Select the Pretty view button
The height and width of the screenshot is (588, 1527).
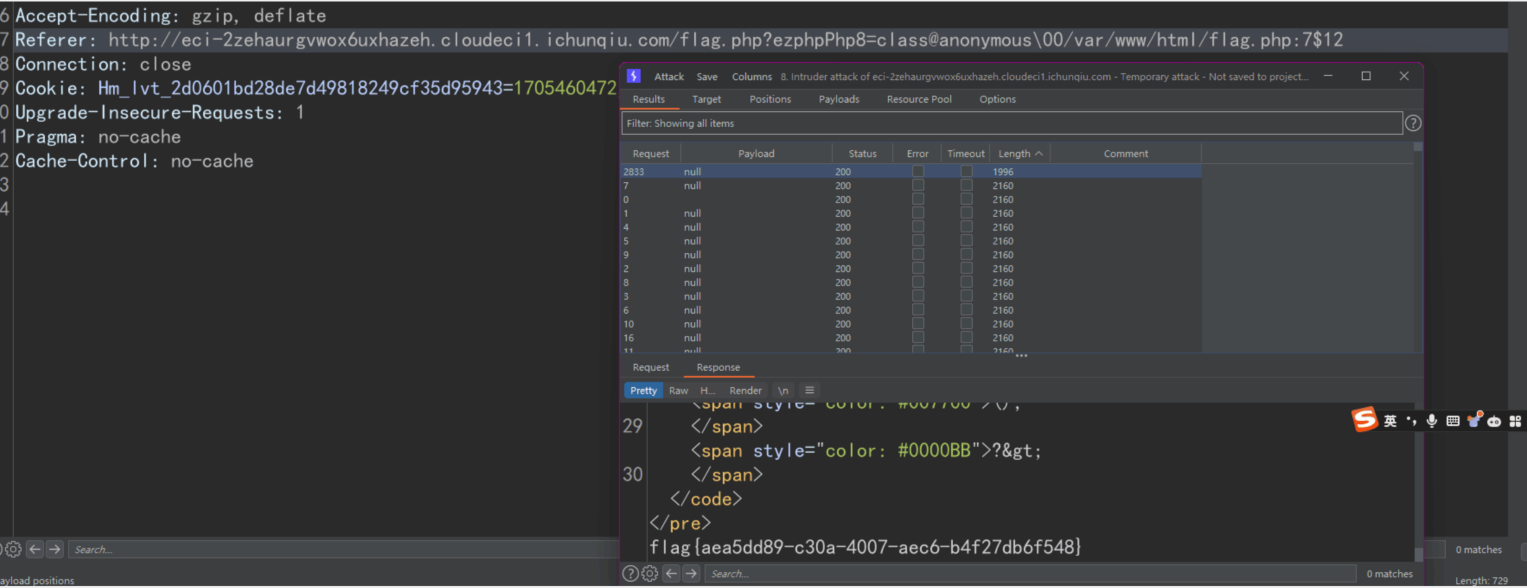[x=644, y=390]
